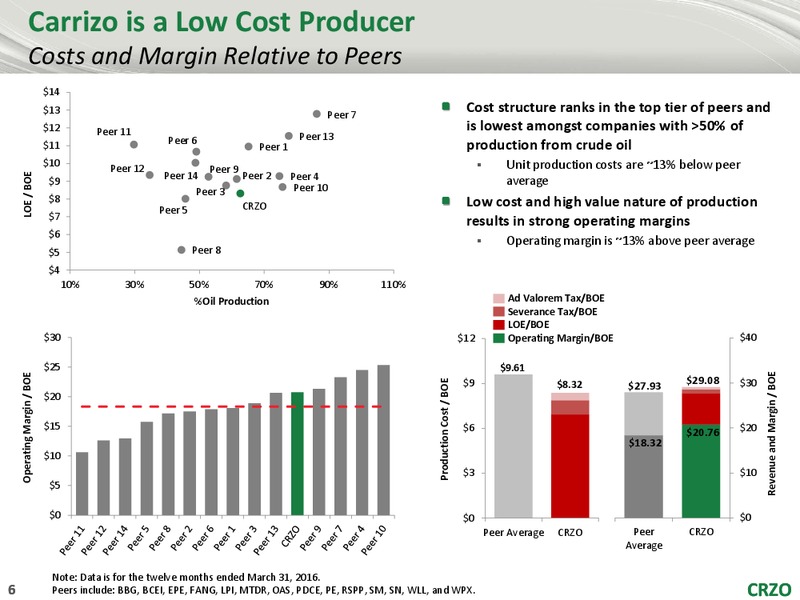Click the green CRZO scatter plot point
This screenshot has height=600, width=800.
[x=240, y=193]
